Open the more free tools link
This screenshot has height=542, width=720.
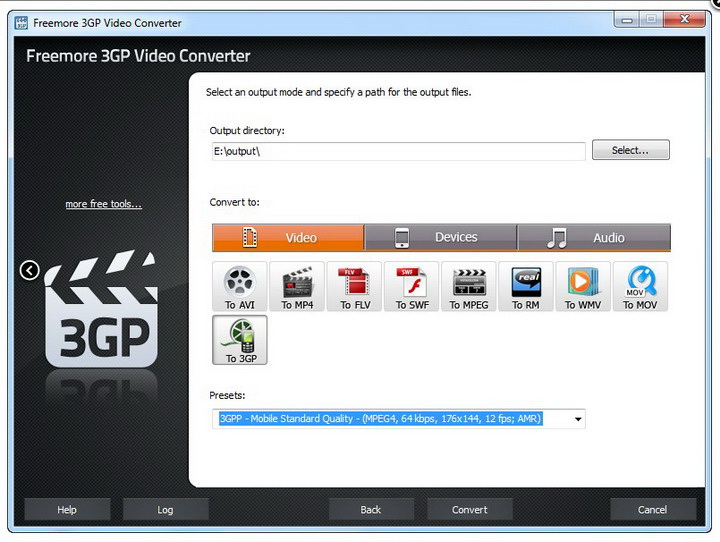coord(103,204)
